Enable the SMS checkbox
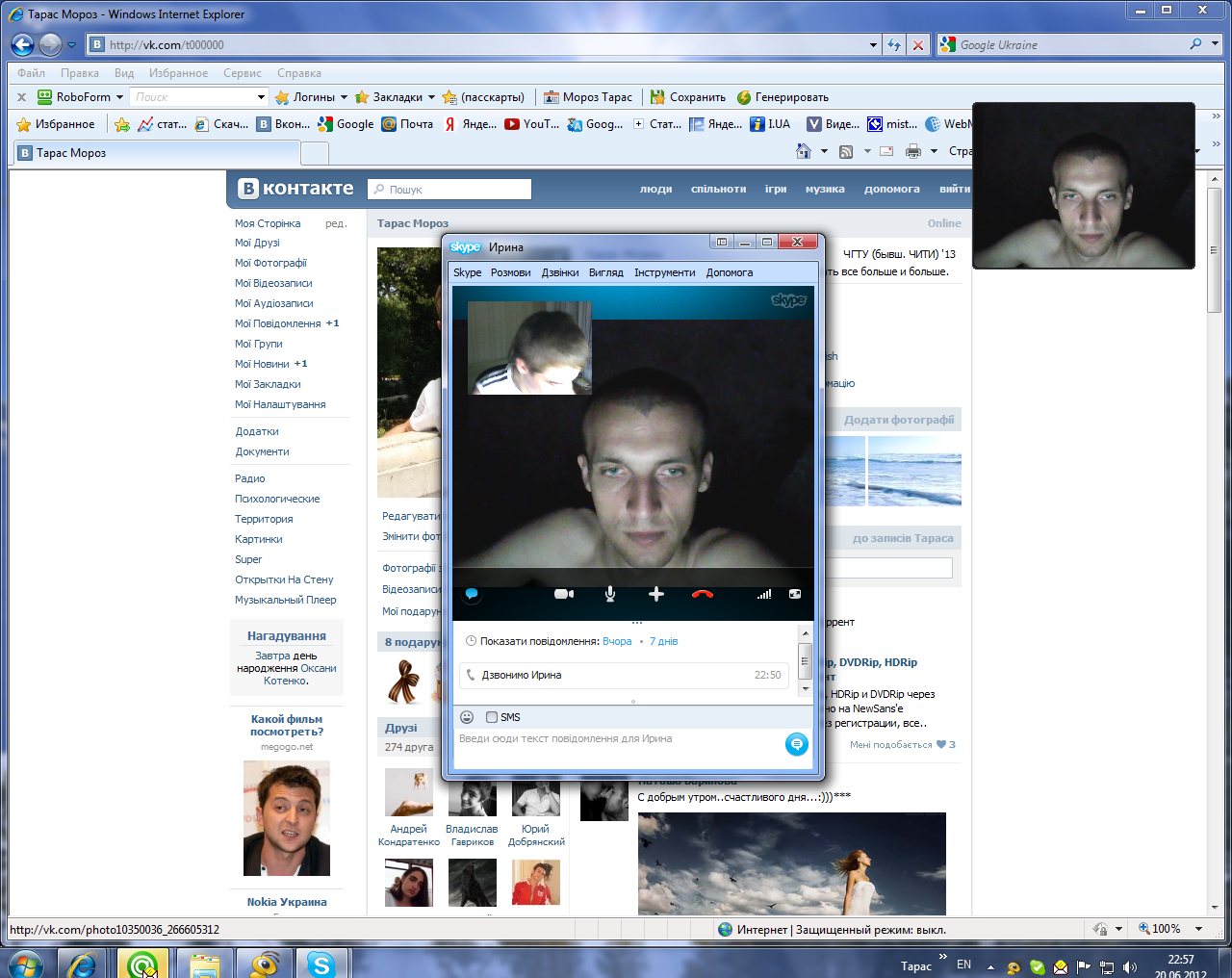The width and height of the screenshot is (1232, 978). click(492, 717)
